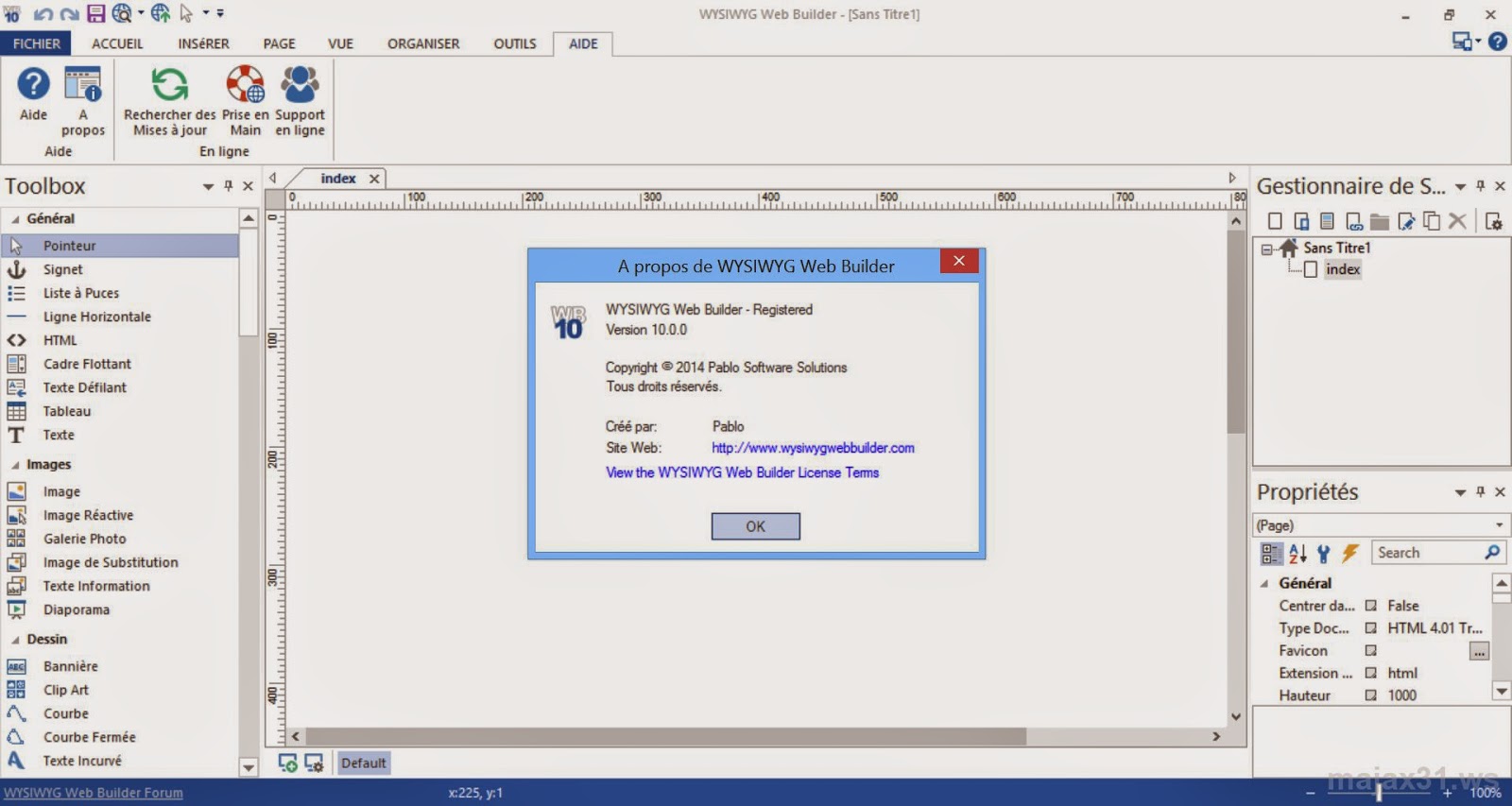Select the Image tool

tap(120, 491)
